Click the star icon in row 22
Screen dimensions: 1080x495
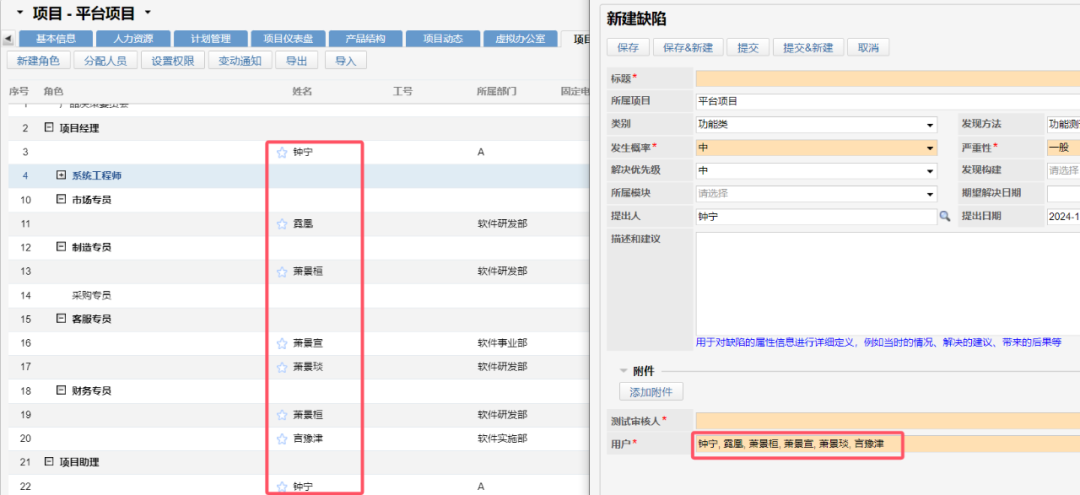coord(282,487)
